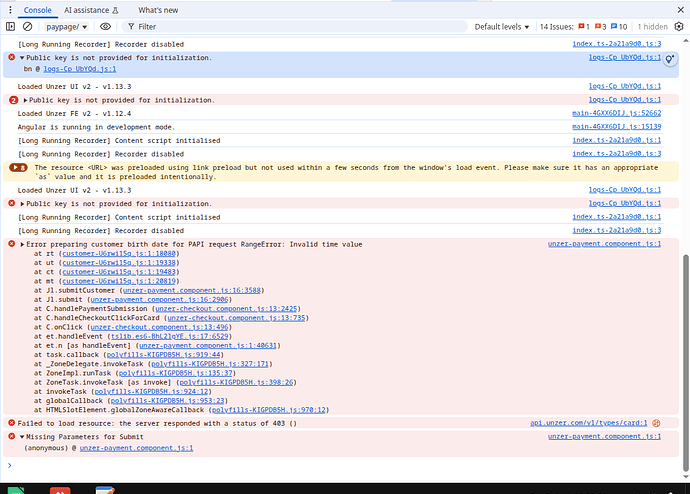Open bn @ logs-Cp_UbYQd.js:1 stack link

point(80,69)
